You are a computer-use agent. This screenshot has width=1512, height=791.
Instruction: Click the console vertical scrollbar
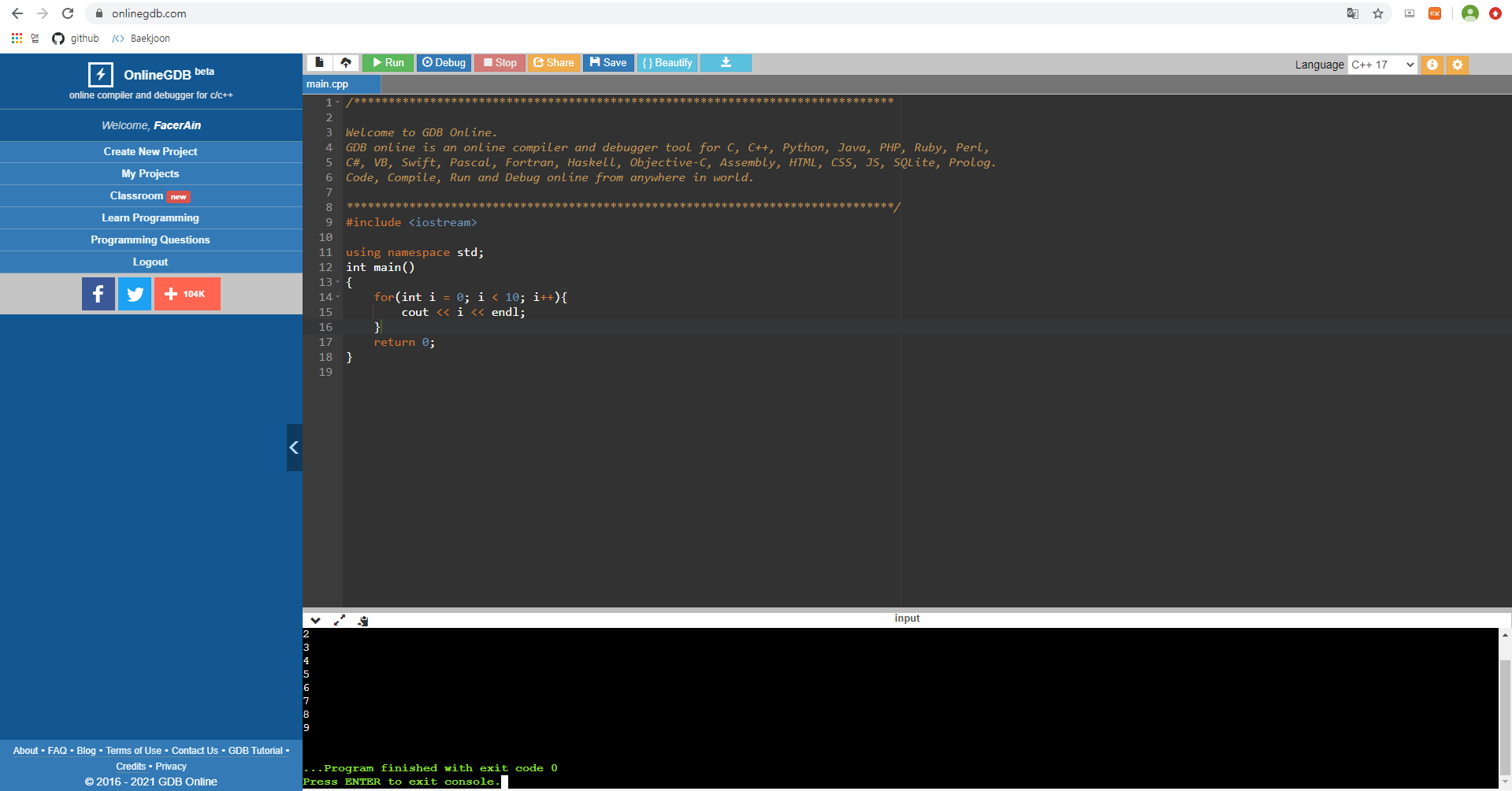(x=1505, y=709)
